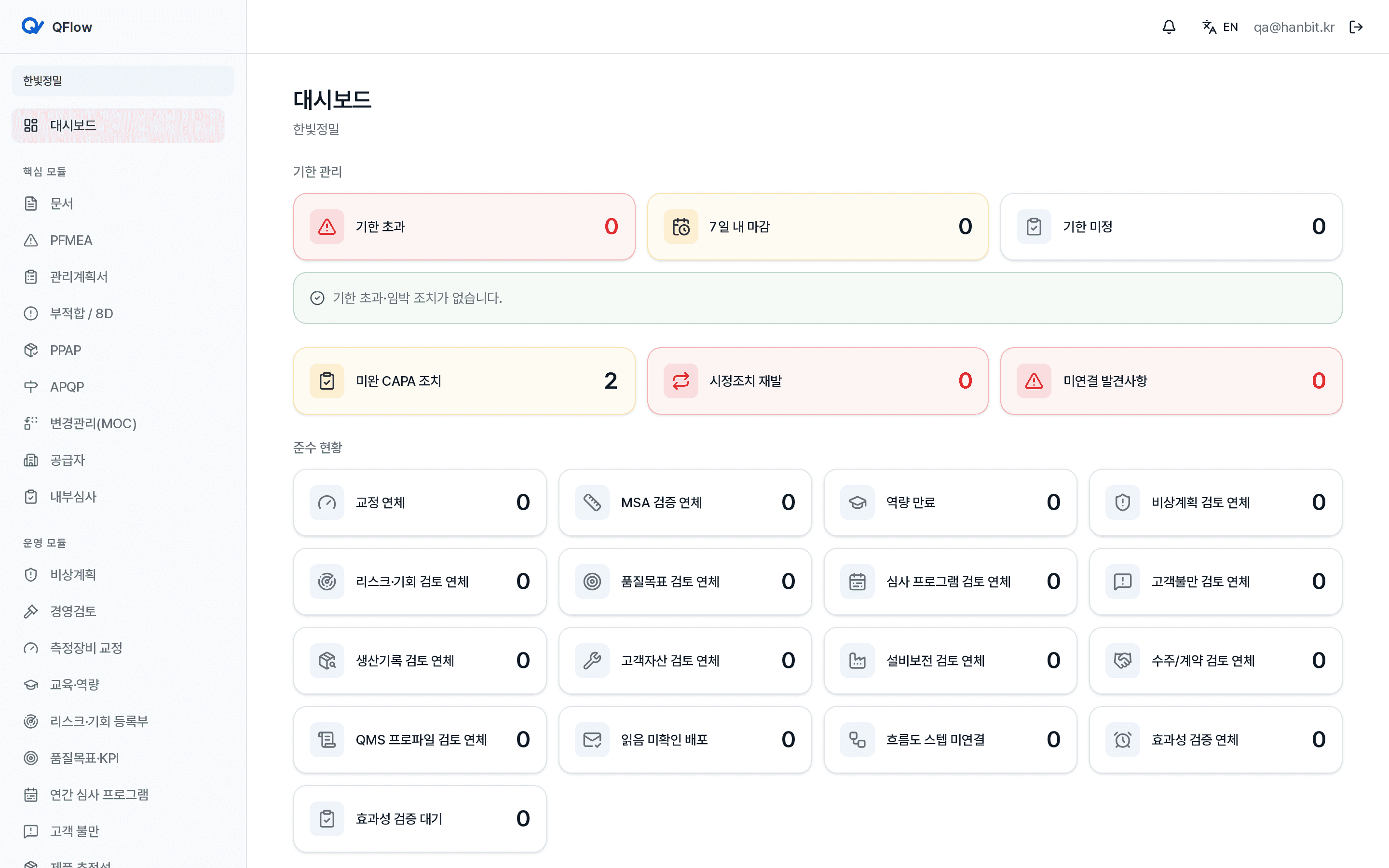Open the 문서 module

click(118, 203)
